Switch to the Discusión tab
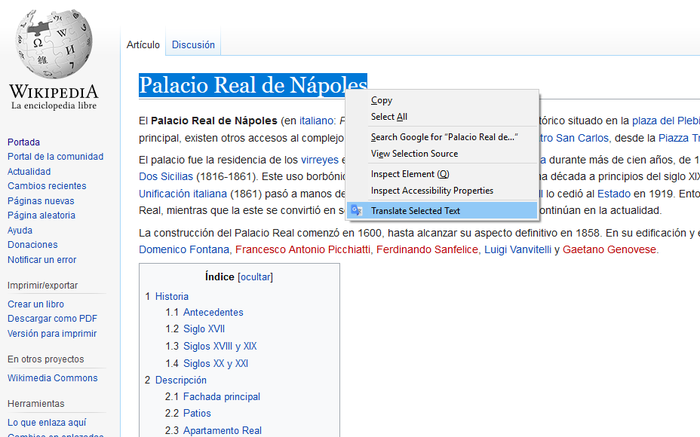This screenshot has height=437, width=700. [x=193, y=45]
